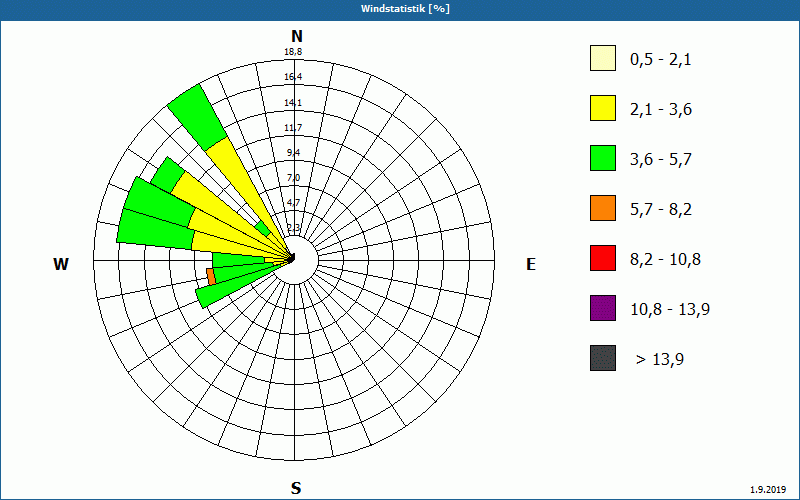
Task: Click the legend label '2,1 - 3,6'
Action: point(661,110)
